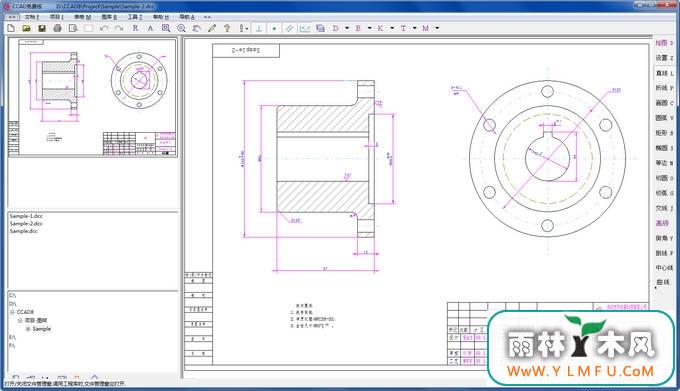Open the 项目 menu
The height and width of the screenshot is (391, 680).
(x=56, y=17)
